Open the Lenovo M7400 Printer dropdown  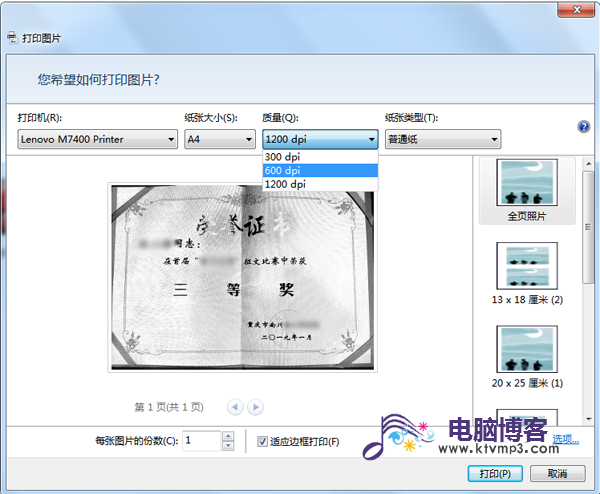click(x=98, y=139)
